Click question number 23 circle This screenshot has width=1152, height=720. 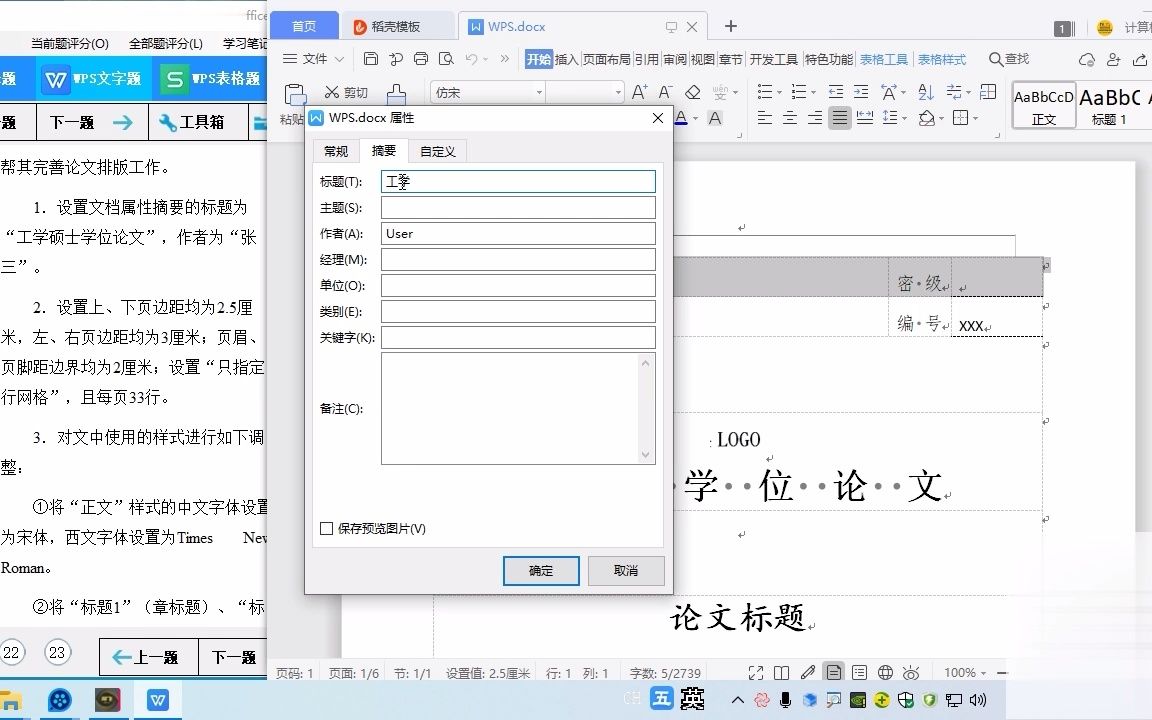coord(57,652)
